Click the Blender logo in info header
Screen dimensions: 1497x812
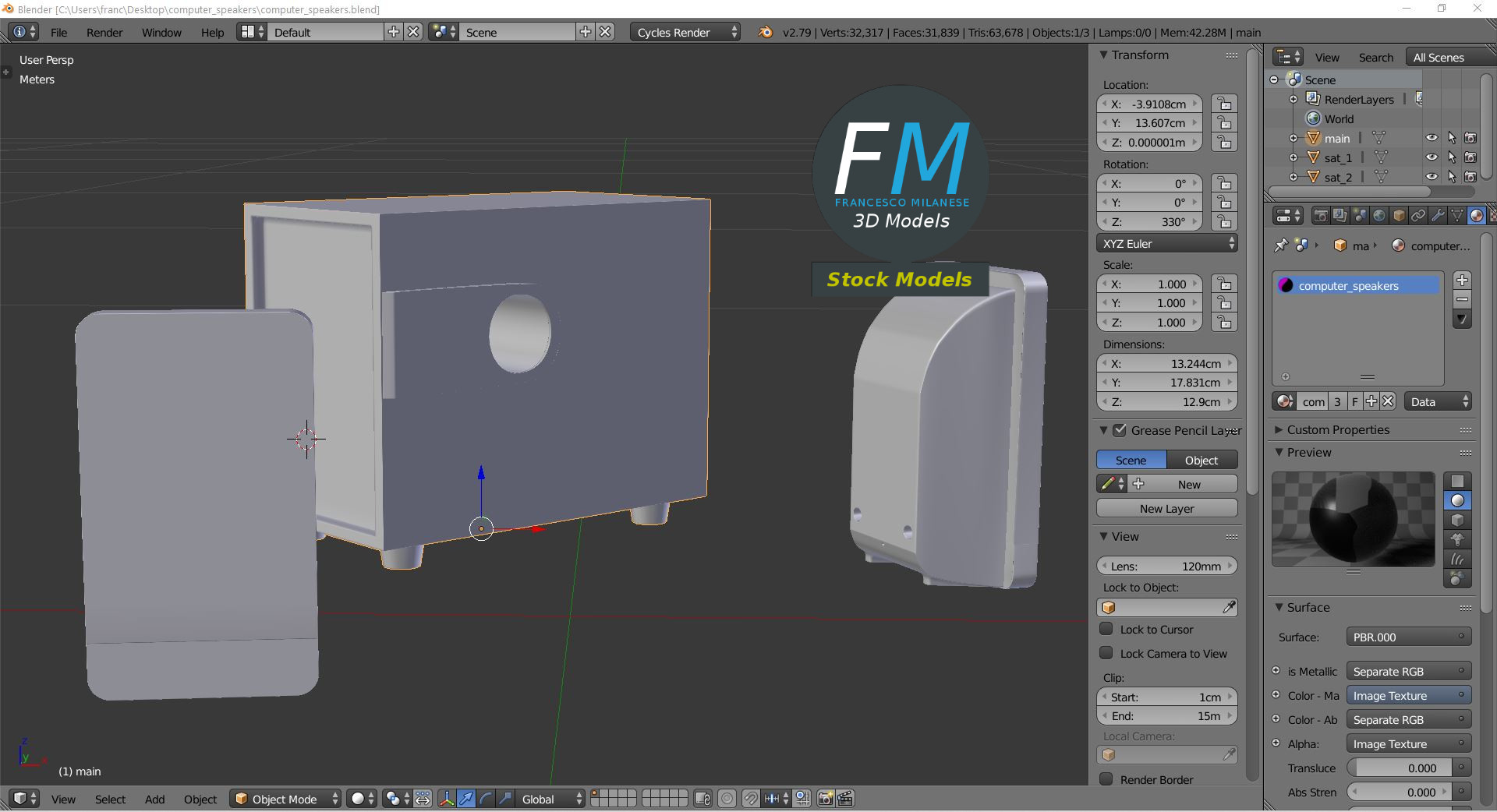[x=766, y=32]
